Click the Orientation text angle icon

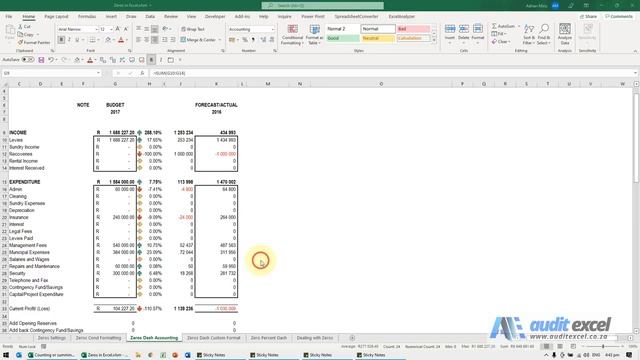click(165, 29)
